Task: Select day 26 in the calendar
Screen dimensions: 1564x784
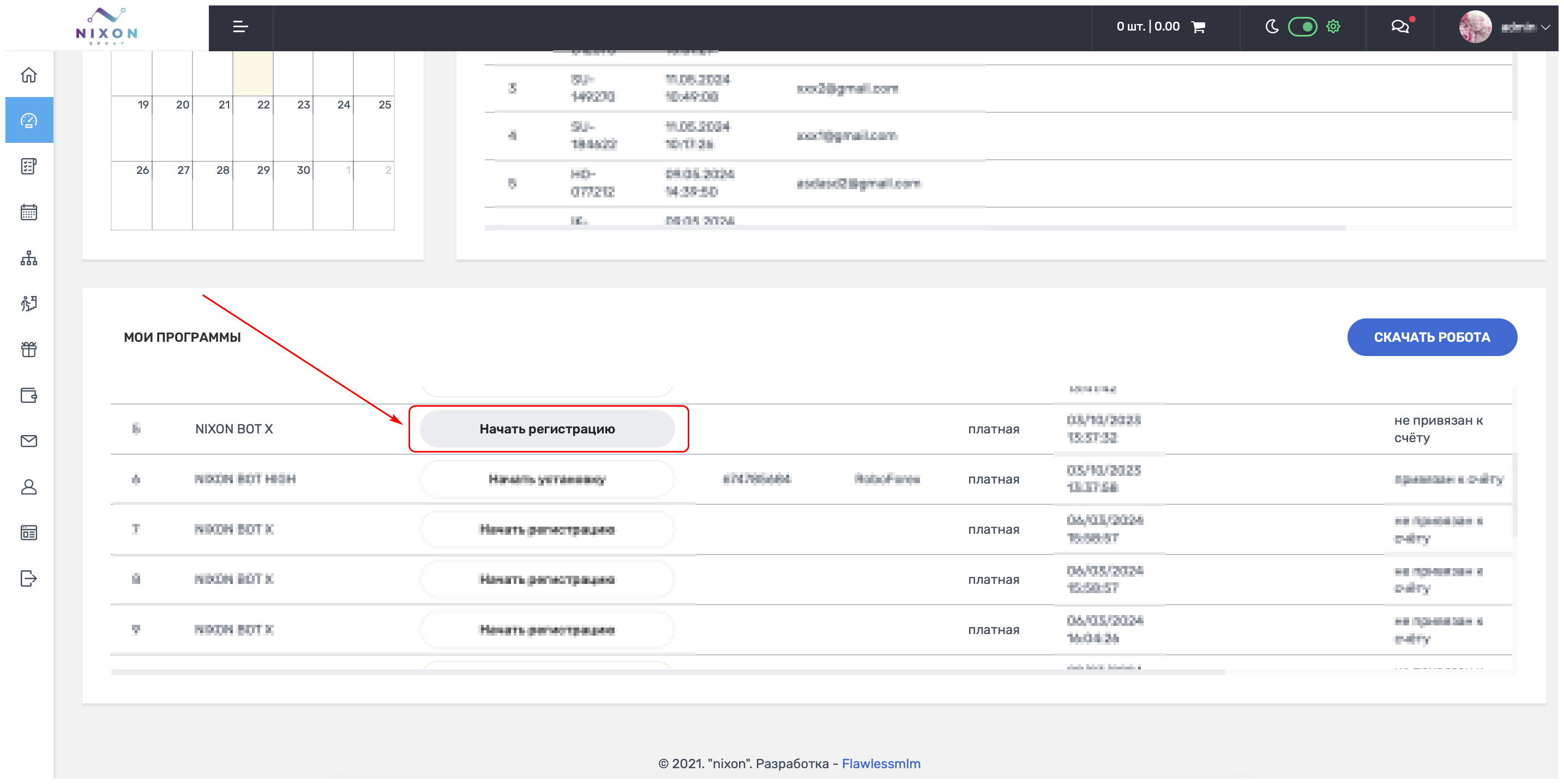Action: 131,195
